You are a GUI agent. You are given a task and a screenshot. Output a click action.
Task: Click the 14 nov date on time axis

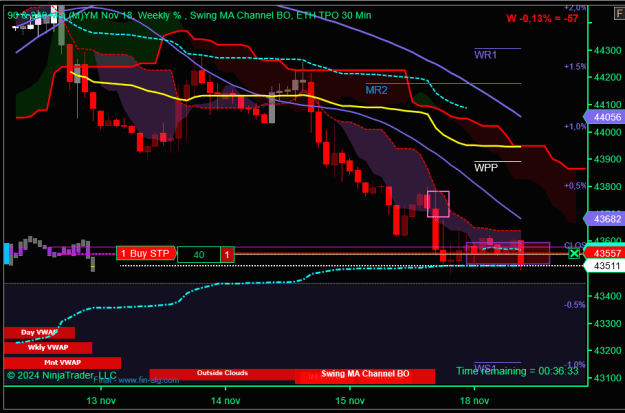[x=226, y=400]
